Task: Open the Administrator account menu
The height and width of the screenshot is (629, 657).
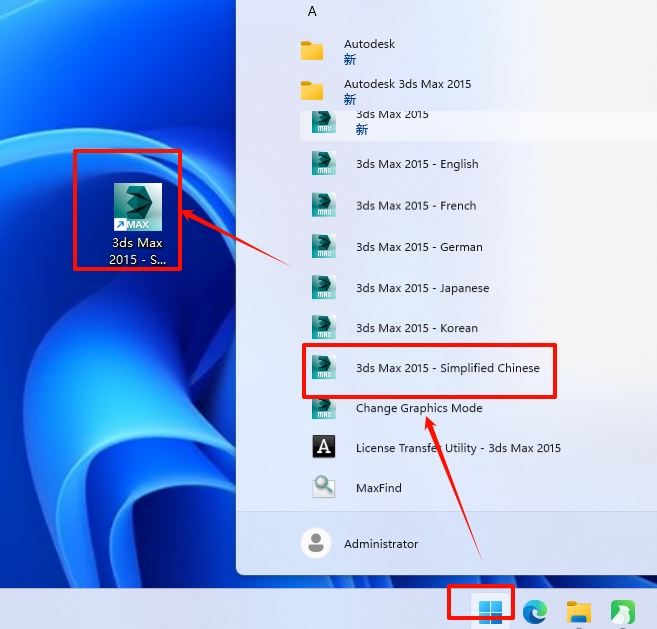Action: coord(380,544)
